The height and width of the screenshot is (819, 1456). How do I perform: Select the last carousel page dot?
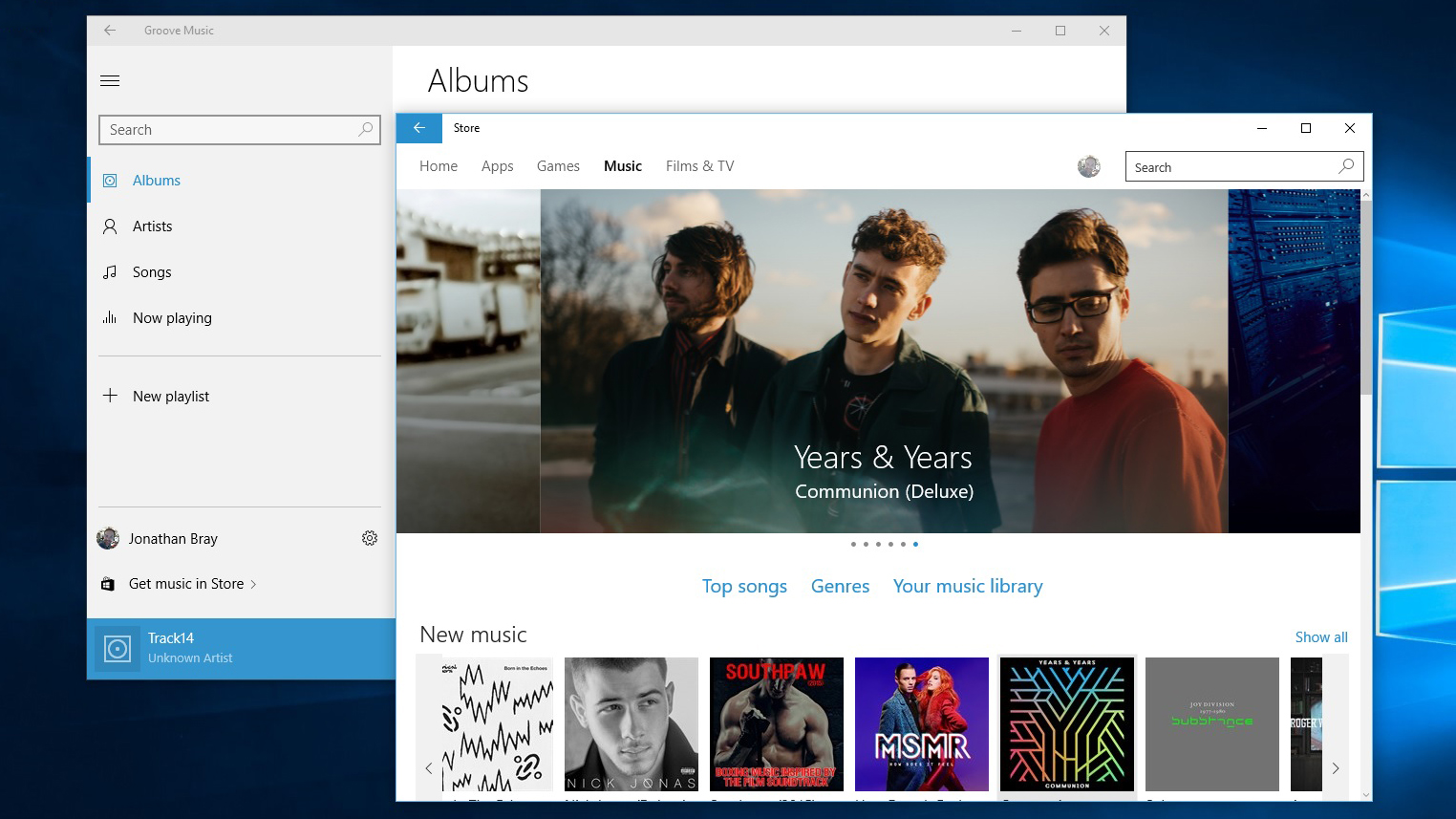[x=915, y=544]
